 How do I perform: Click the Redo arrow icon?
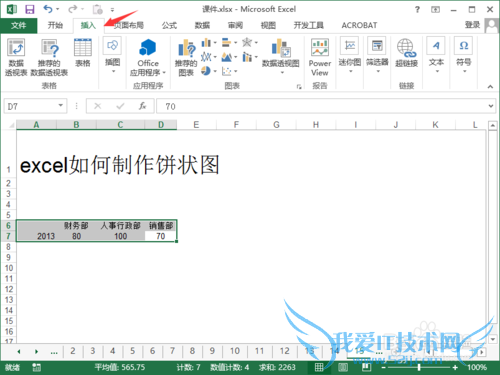coord(72,9)
